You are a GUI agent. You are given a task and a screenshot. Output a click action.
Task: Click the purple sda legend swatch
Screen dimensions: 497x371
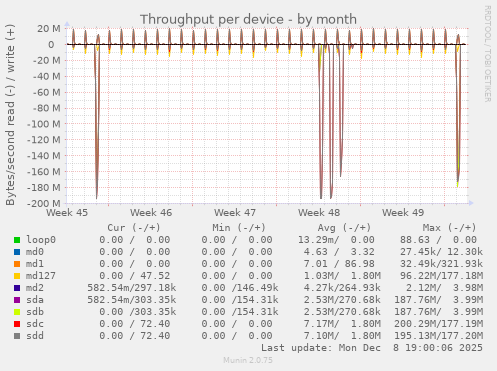point(17,300)
